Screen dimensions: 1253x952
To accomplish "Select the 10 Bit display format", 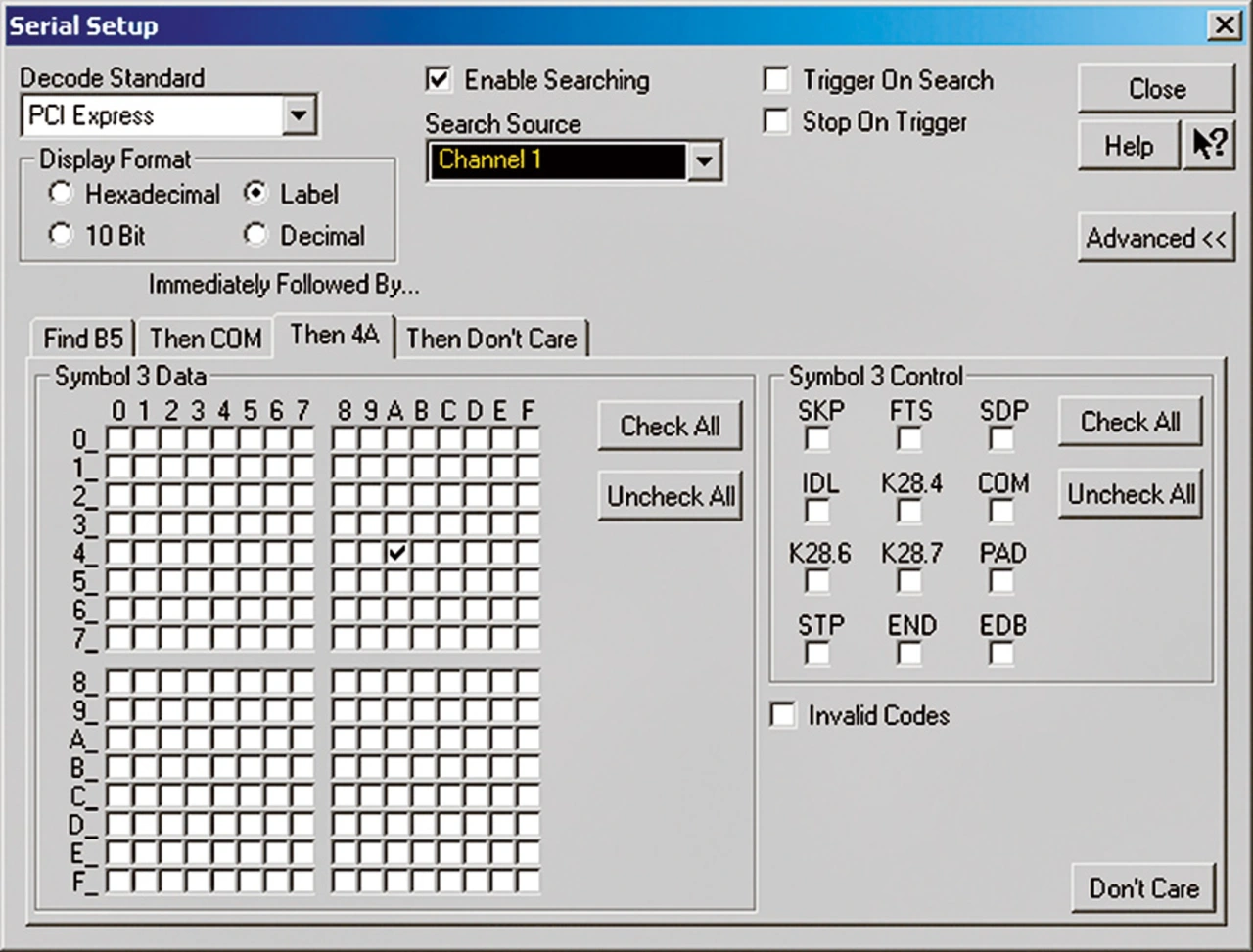I will (61, 235).
